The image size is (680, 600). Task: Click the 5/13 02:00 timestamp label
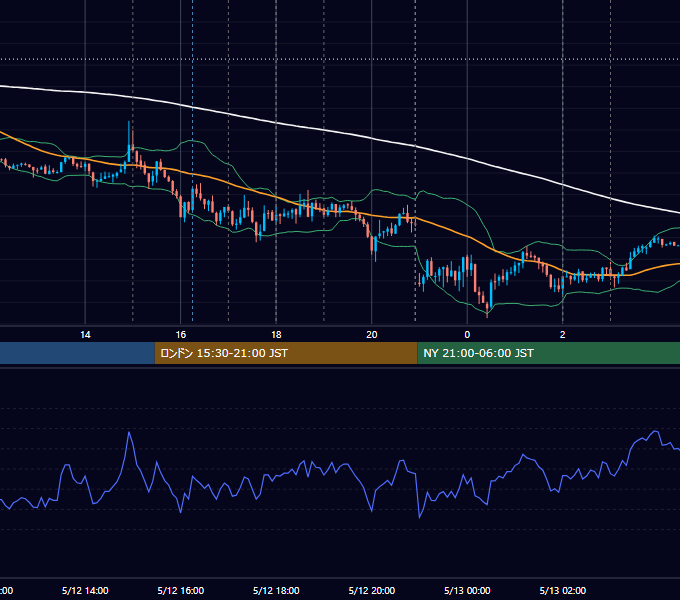pos(562,590)
